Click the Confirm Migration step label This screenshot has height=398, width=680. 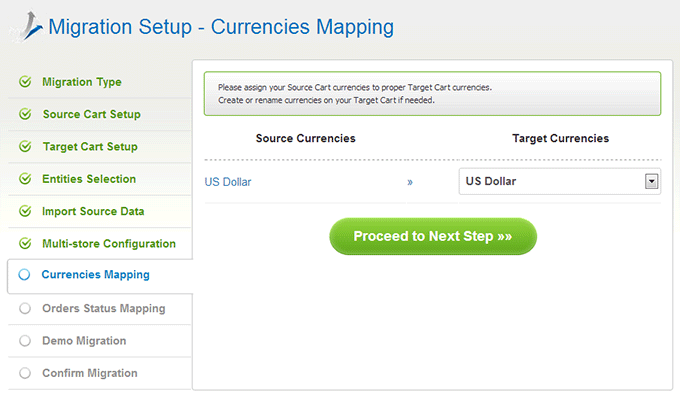pos(90,373)
